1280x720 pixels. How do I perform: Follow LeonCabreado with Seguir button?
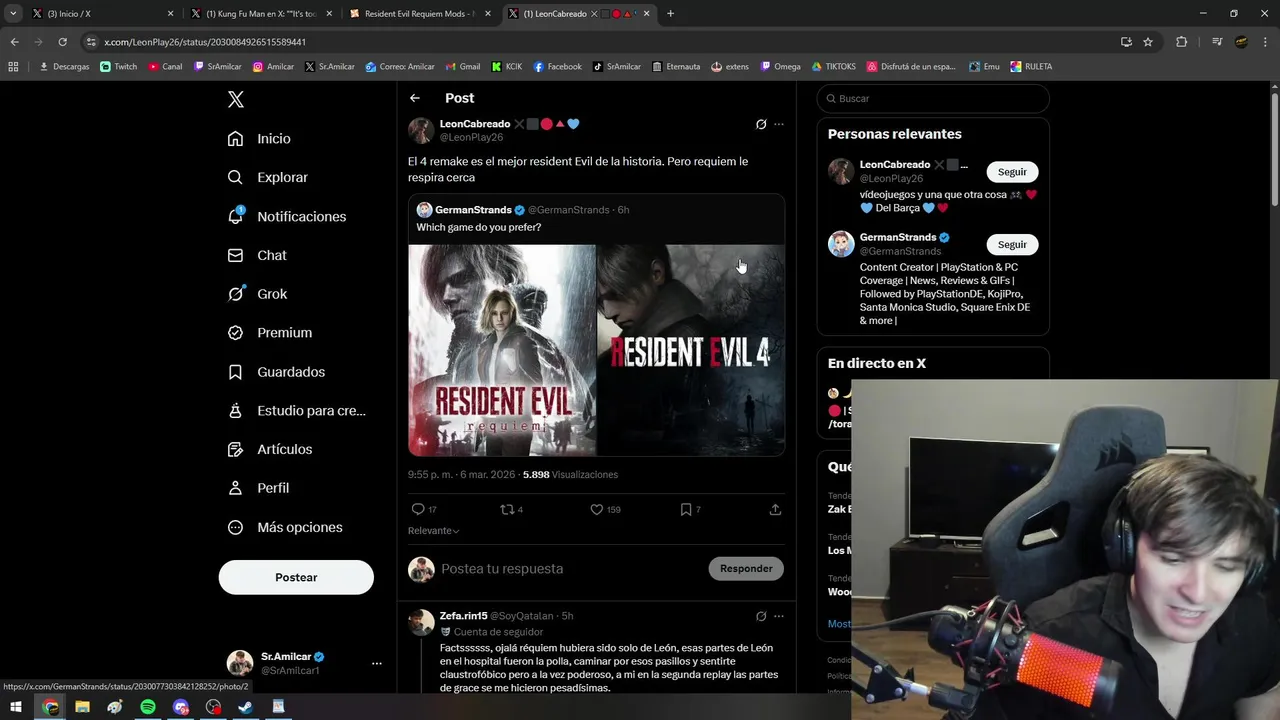coord(1012,172)
